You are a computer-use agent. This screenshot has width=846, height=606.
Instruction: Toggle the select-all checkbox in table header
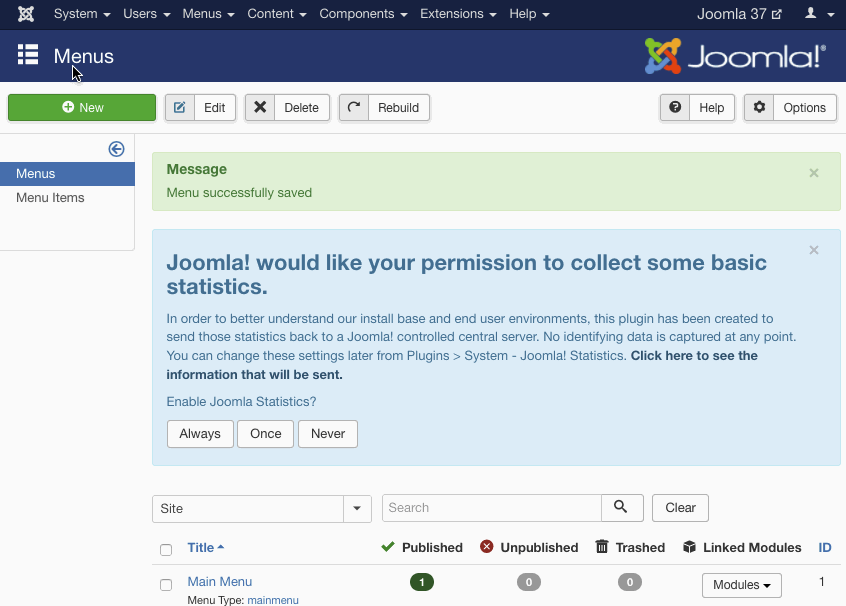pos(166,549)
